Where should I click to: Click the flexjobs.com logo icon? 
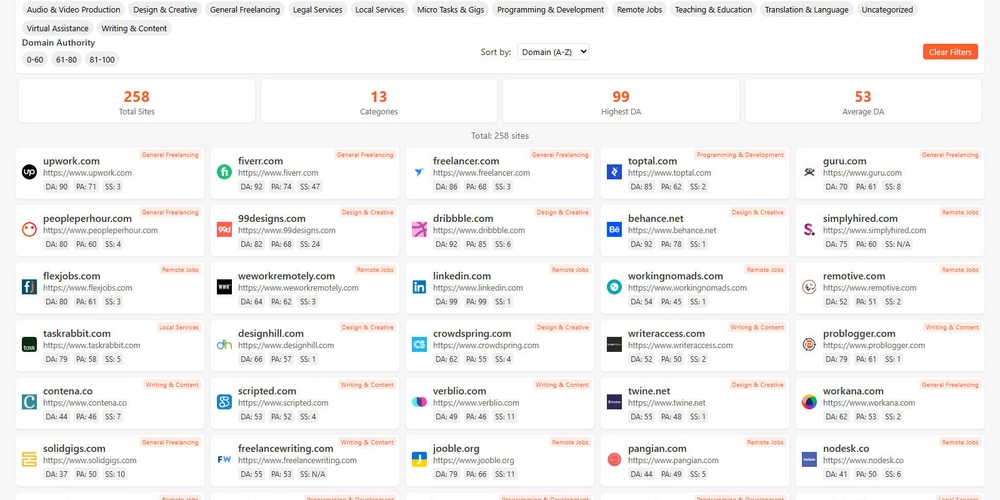[29, 287]
